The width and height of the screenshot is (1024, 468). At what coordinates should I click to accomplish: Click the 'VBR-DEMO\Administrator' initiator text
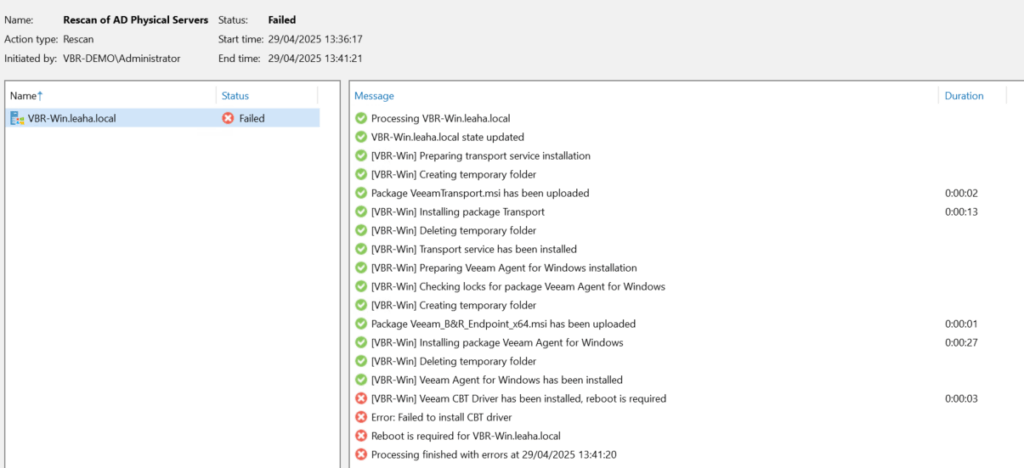[x=121, y=59]
